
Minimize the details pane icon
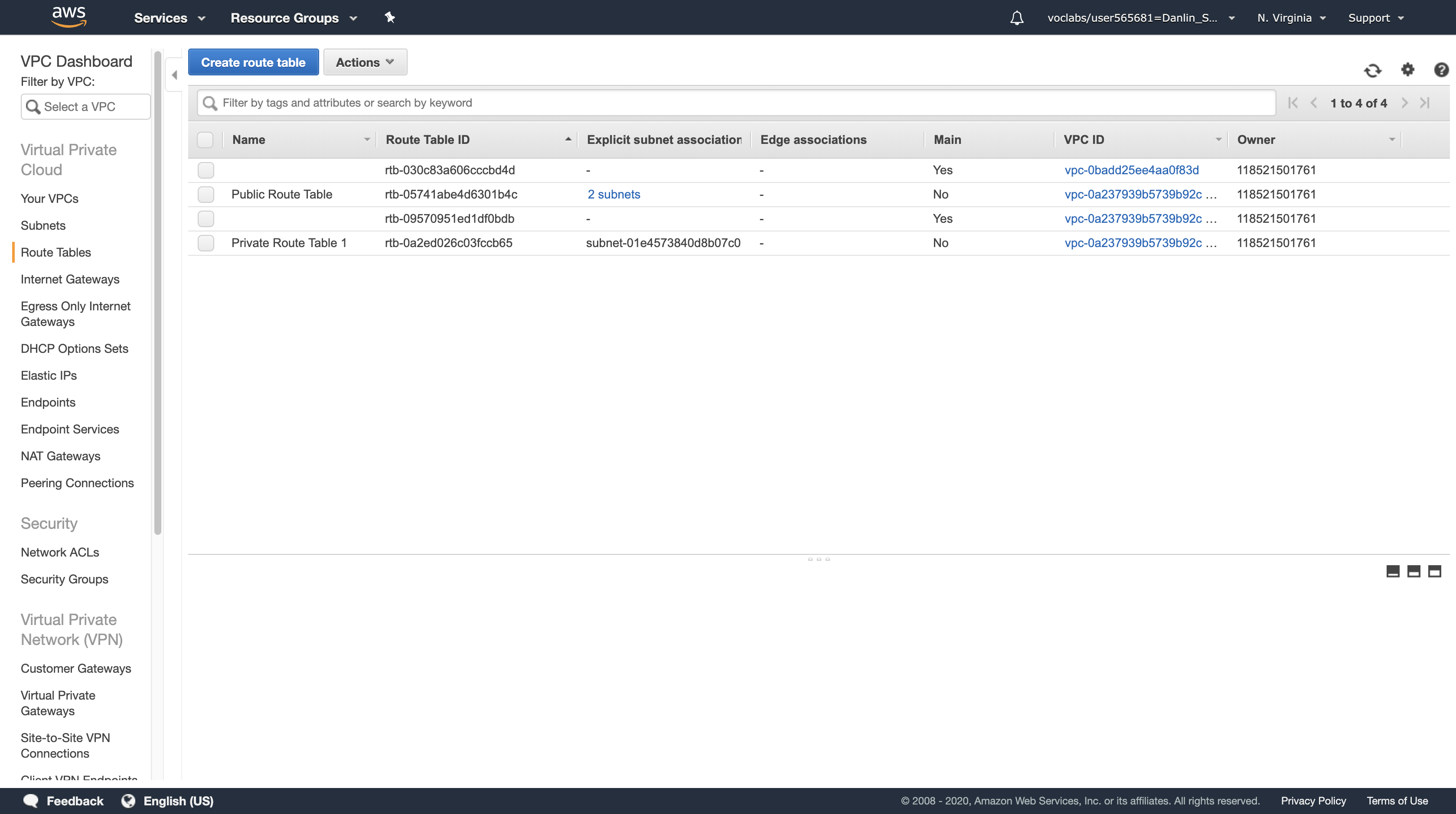point(1393,571)
